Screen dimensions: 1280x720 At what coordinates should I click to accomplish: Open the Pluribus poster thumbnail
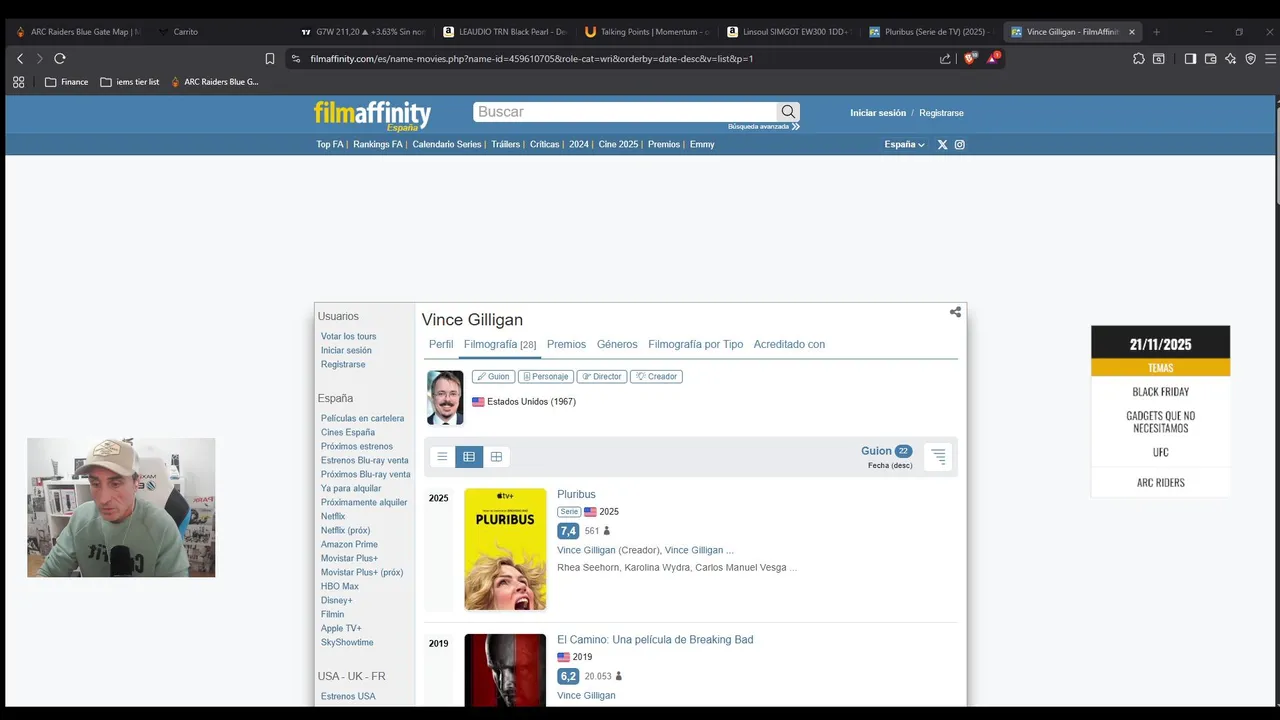pos(505,549)
